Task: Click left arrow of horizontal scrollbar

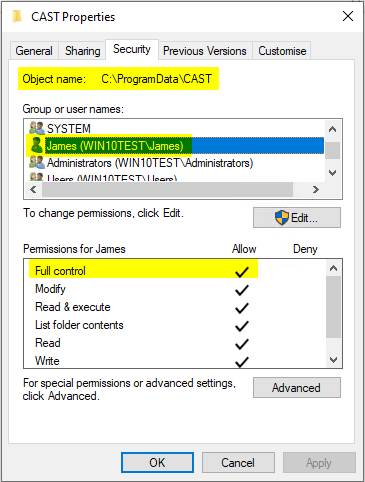Action: [33, 190]
